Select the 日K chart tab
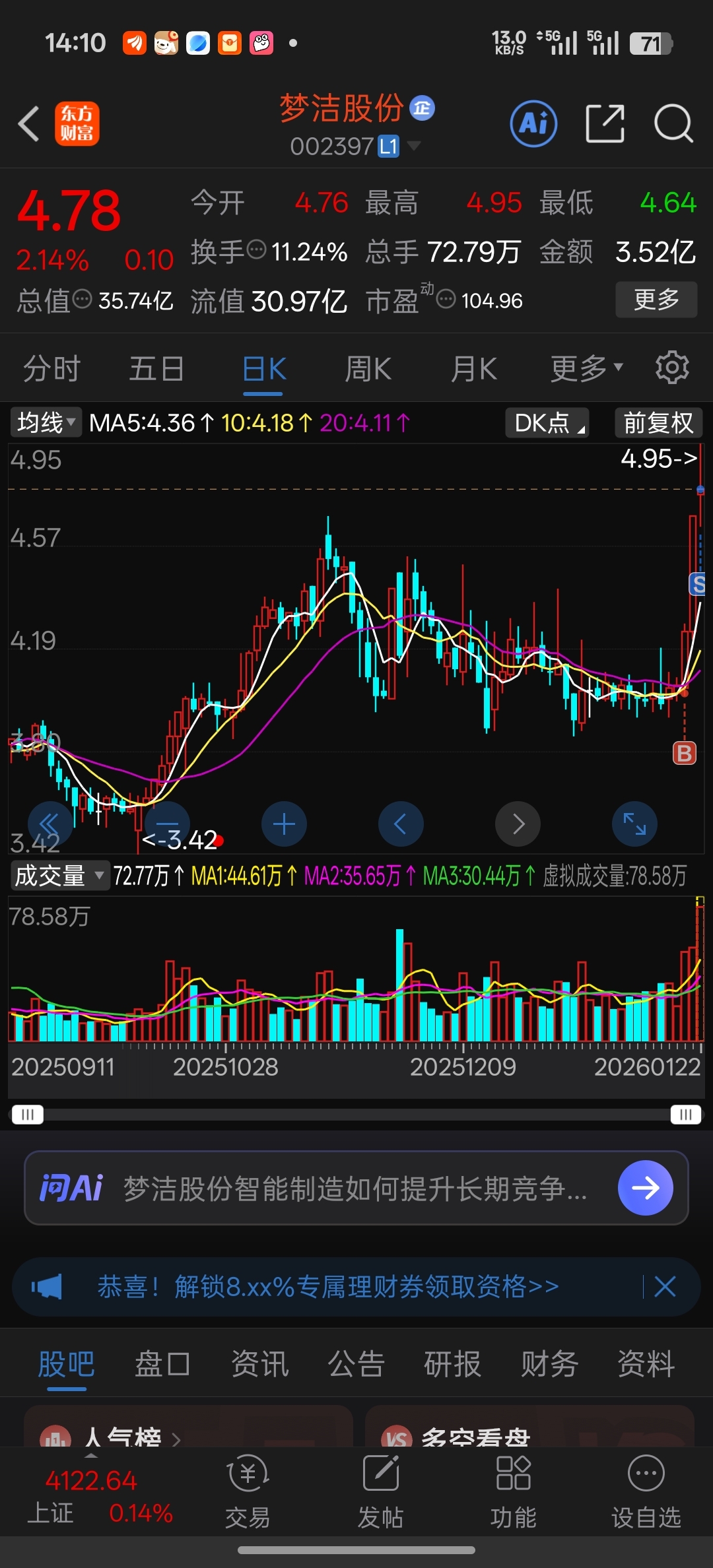 pyautogui.click(x=263, y=368)
